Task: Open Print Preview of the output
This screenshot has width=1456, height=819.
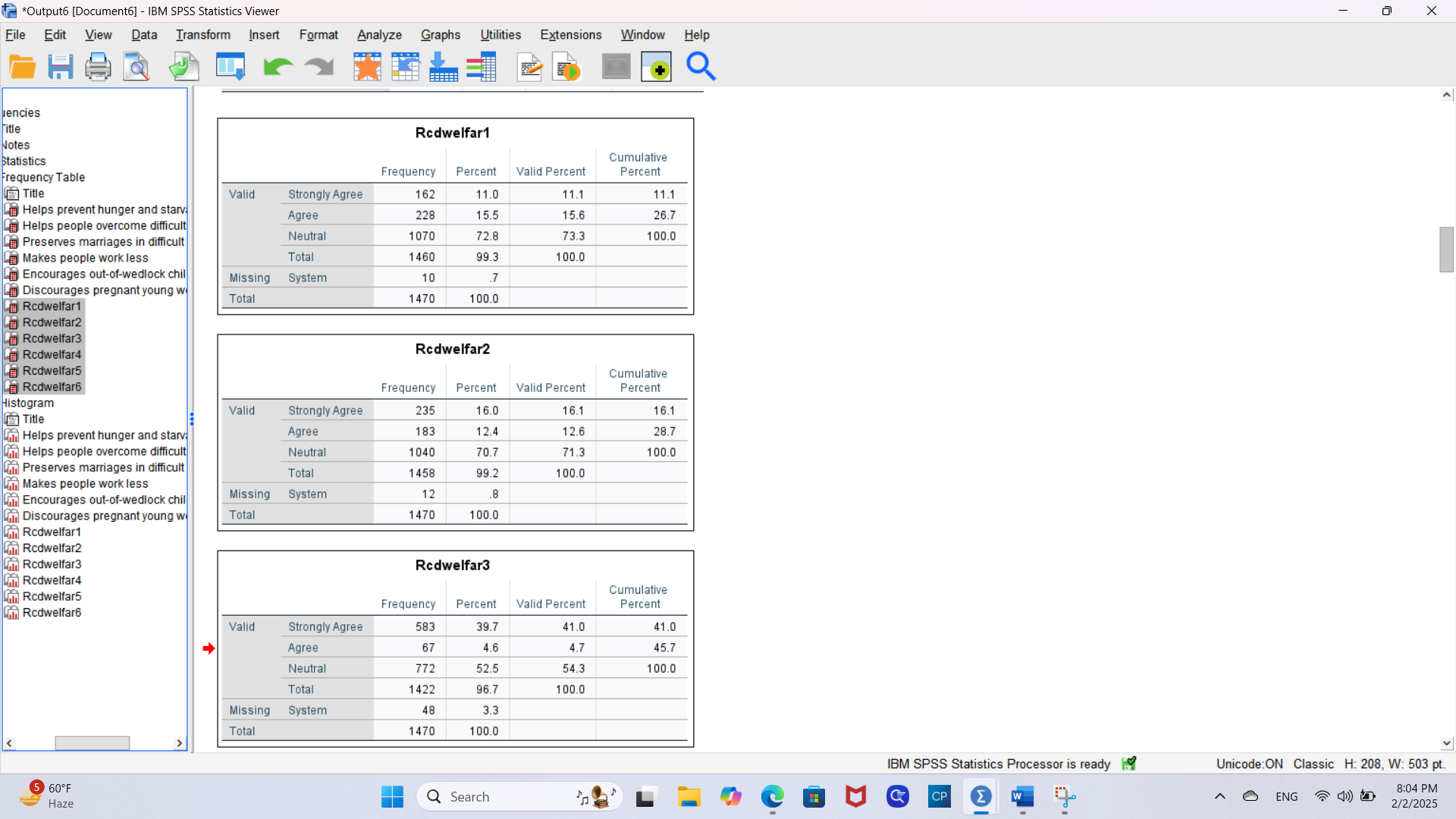Action: click(x=136, y=66)
